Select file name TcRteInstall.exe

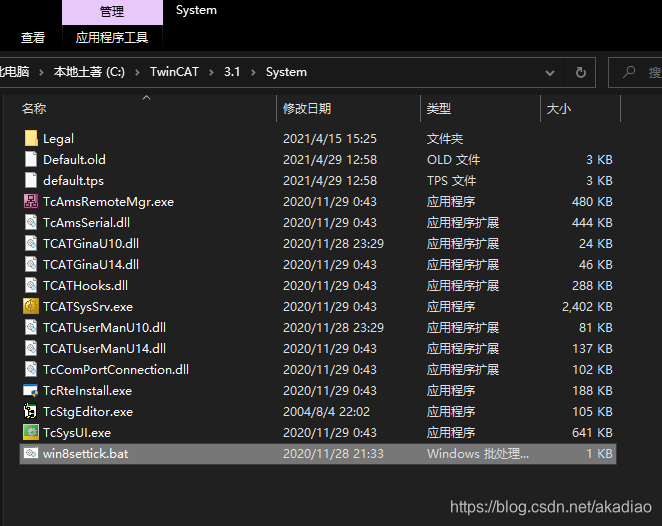87,391
